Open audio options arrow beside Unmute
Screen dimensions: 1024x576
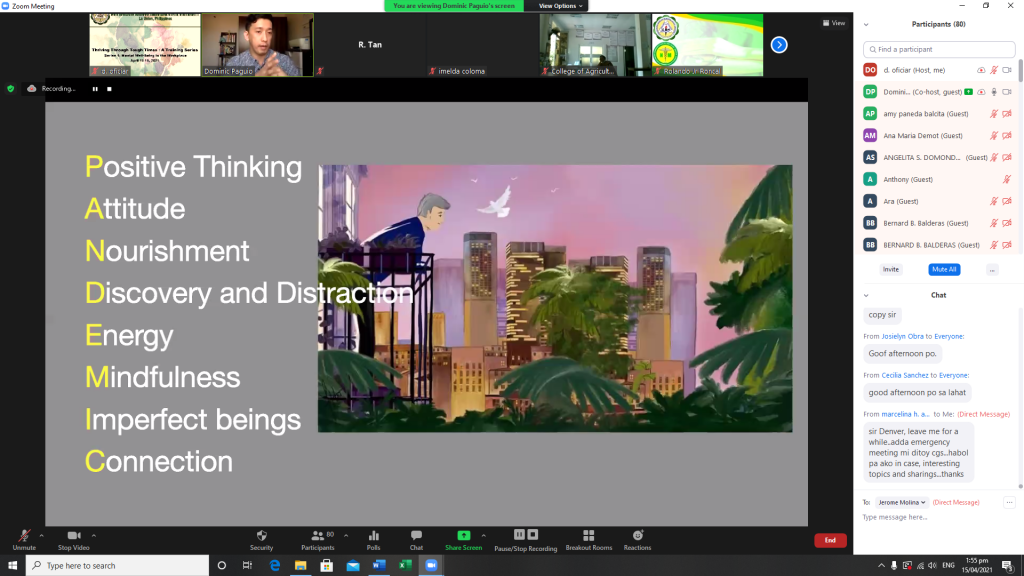point(42,536)
